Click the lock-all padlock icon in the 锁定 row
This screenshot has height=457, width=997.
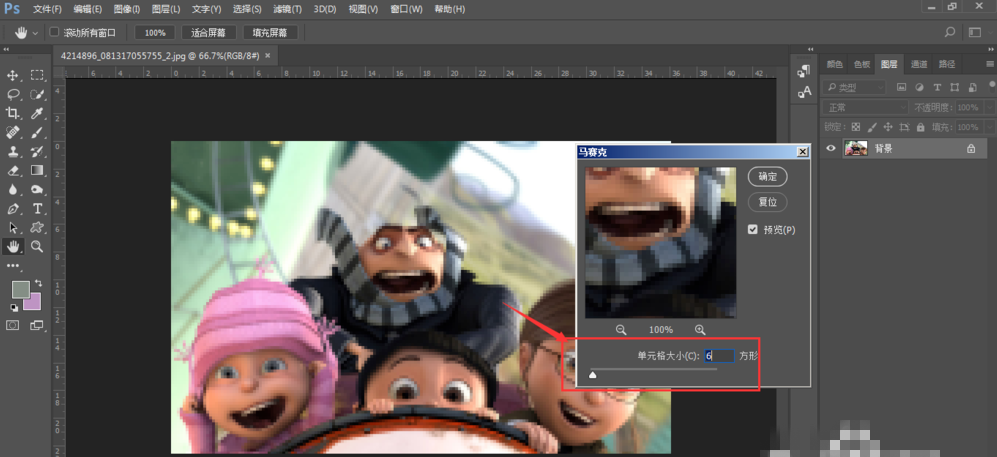click(920, 127)
